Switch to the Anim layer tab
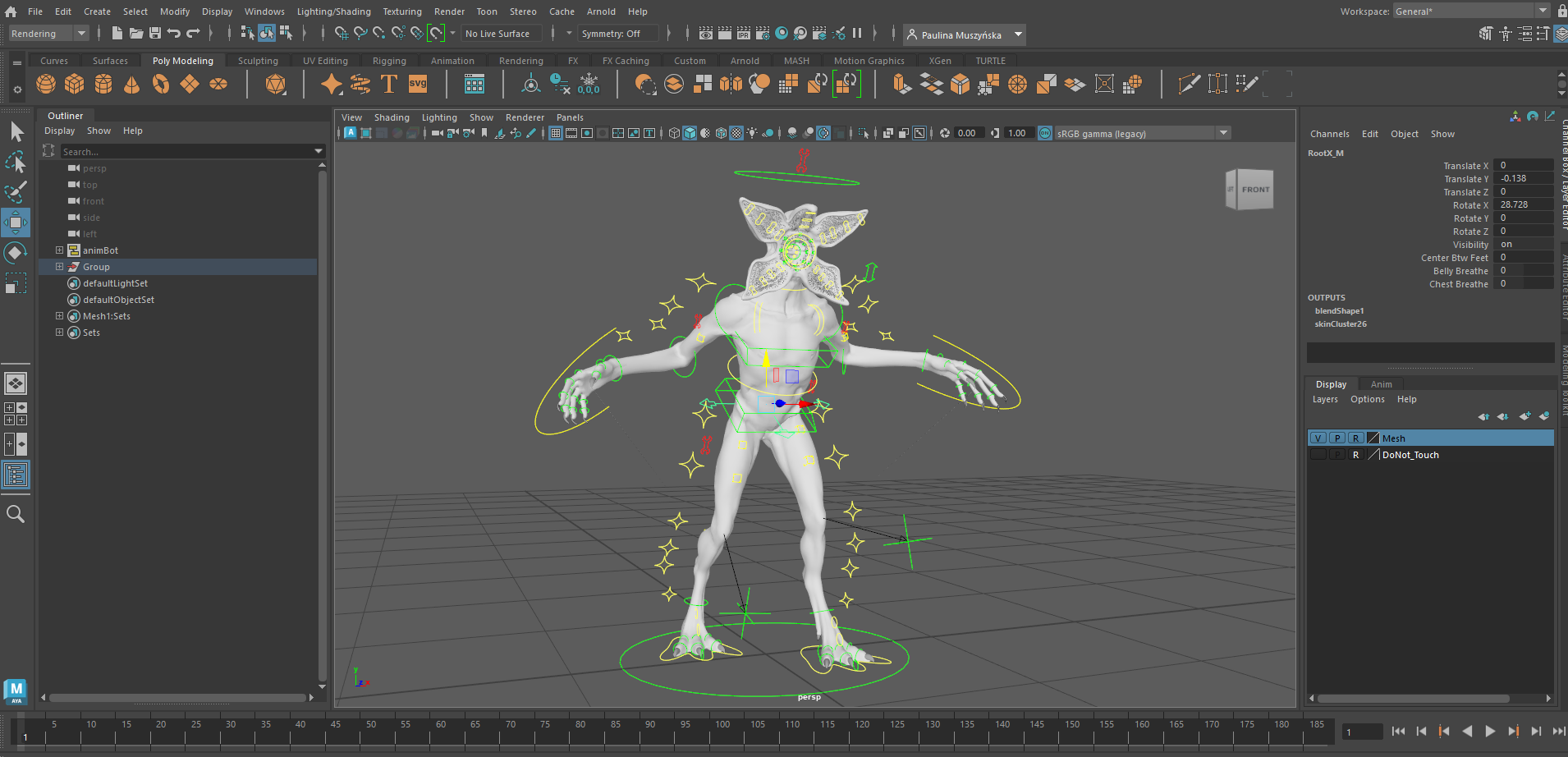The image size is (1568, 757). point(1381,384)
